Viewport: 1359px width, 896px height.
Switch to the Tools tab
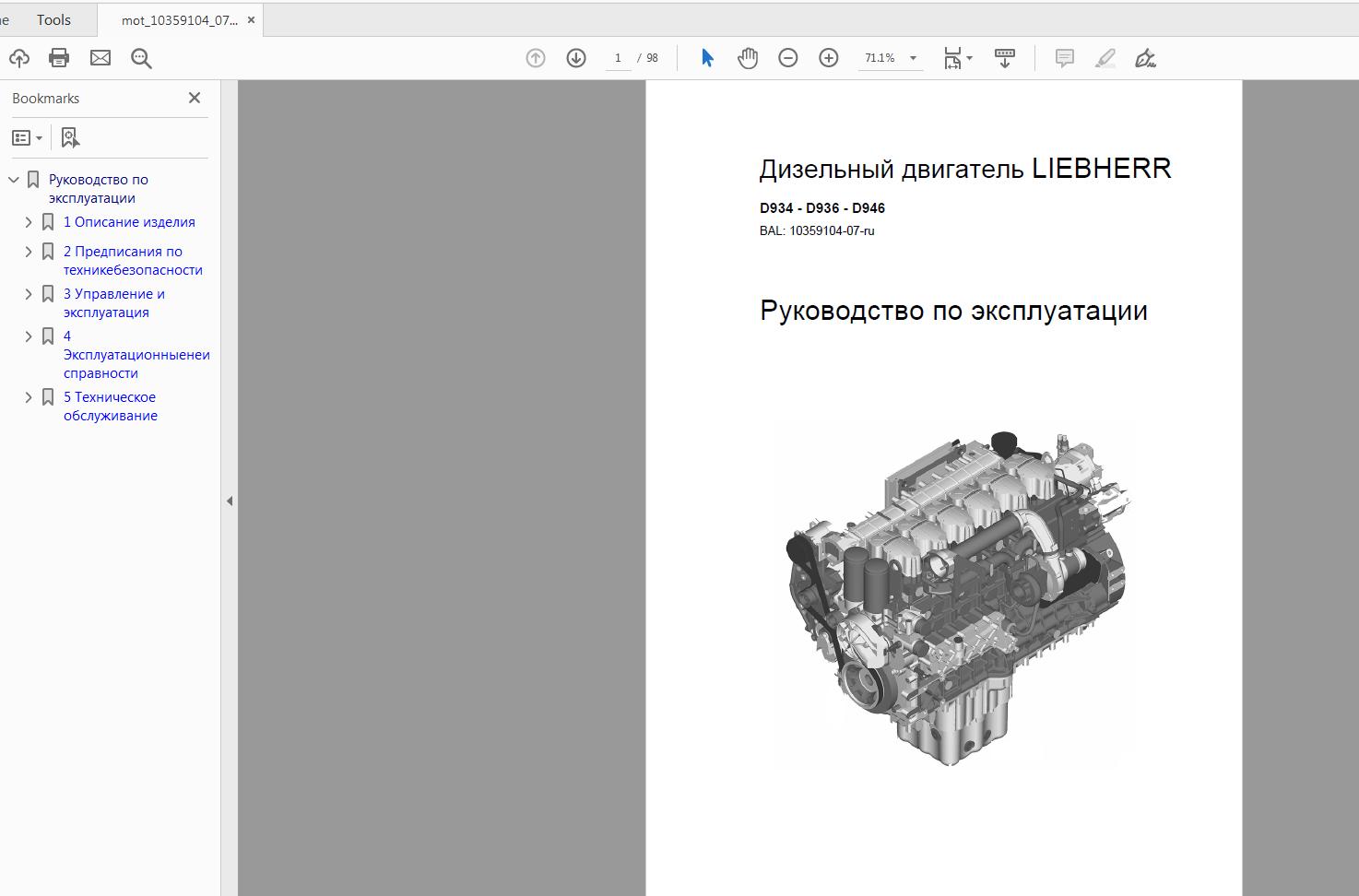click(53, 19)
